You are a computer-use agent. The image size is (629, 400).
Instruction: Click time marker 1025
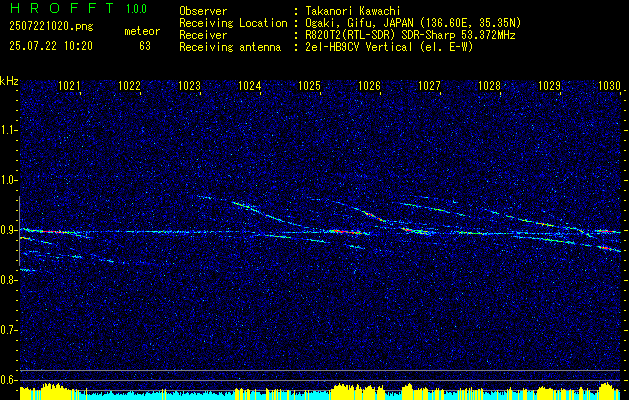(x=309, y=85)
